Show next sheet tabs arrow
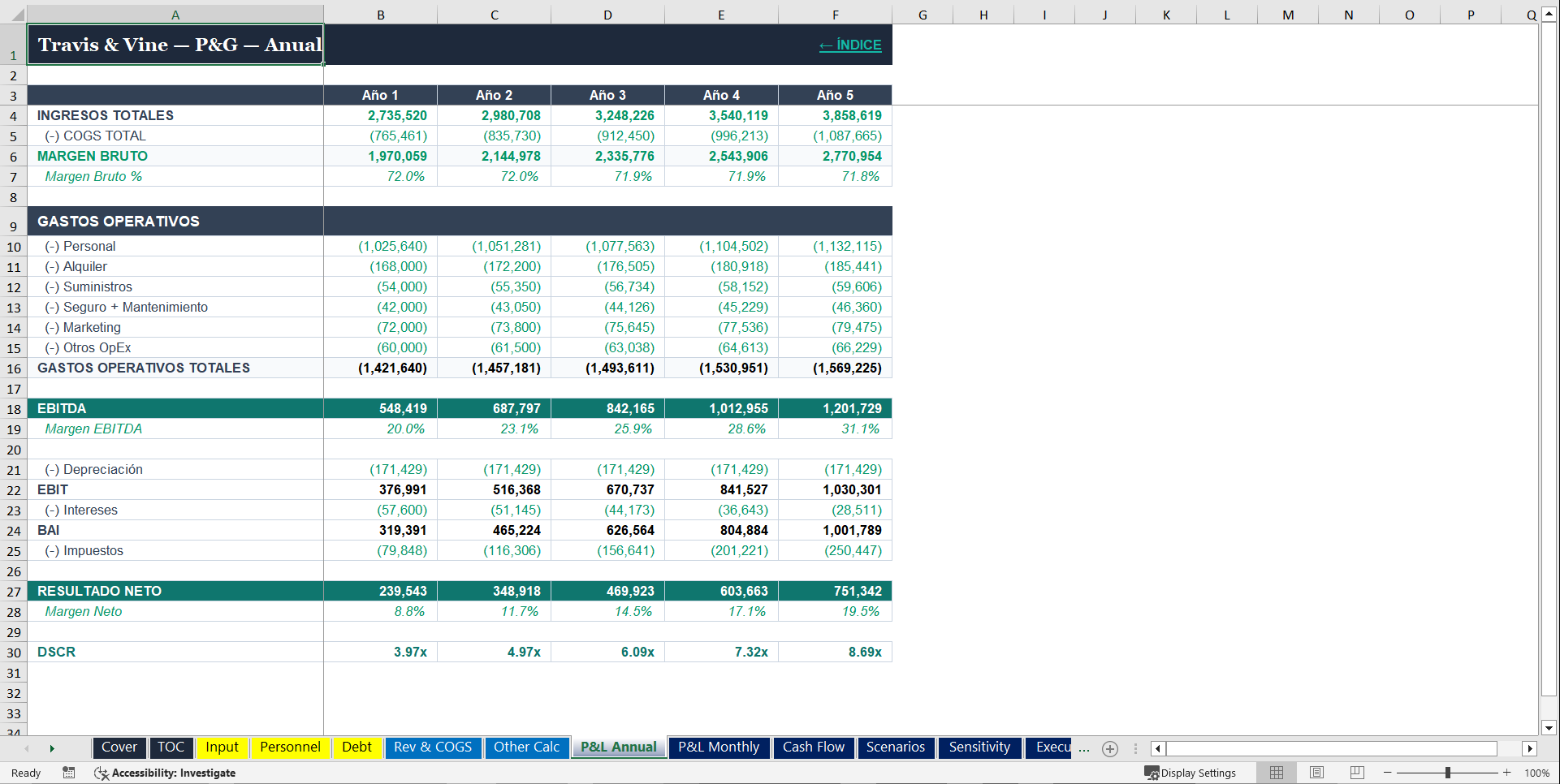The image size is (1560, 784). (x=52, y=748)
